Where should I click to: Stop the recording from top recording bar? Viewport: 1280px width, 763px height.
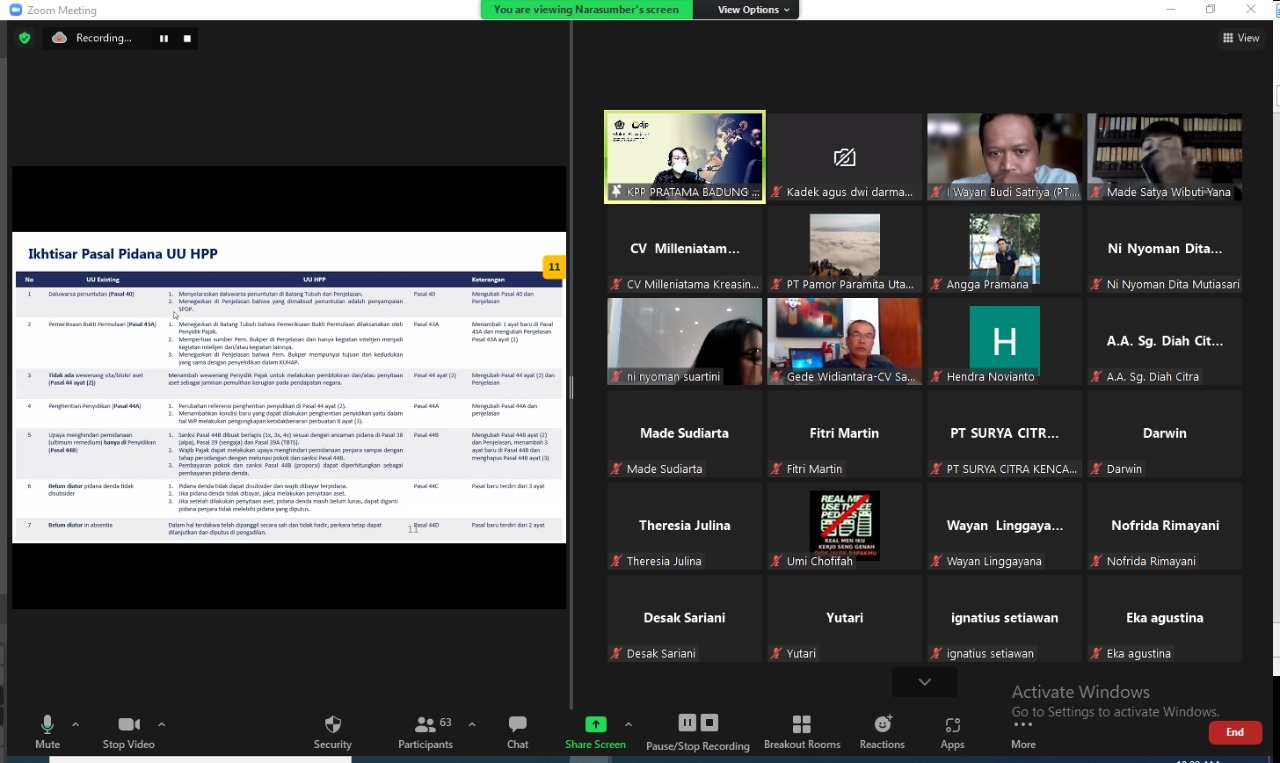point(187,38)
